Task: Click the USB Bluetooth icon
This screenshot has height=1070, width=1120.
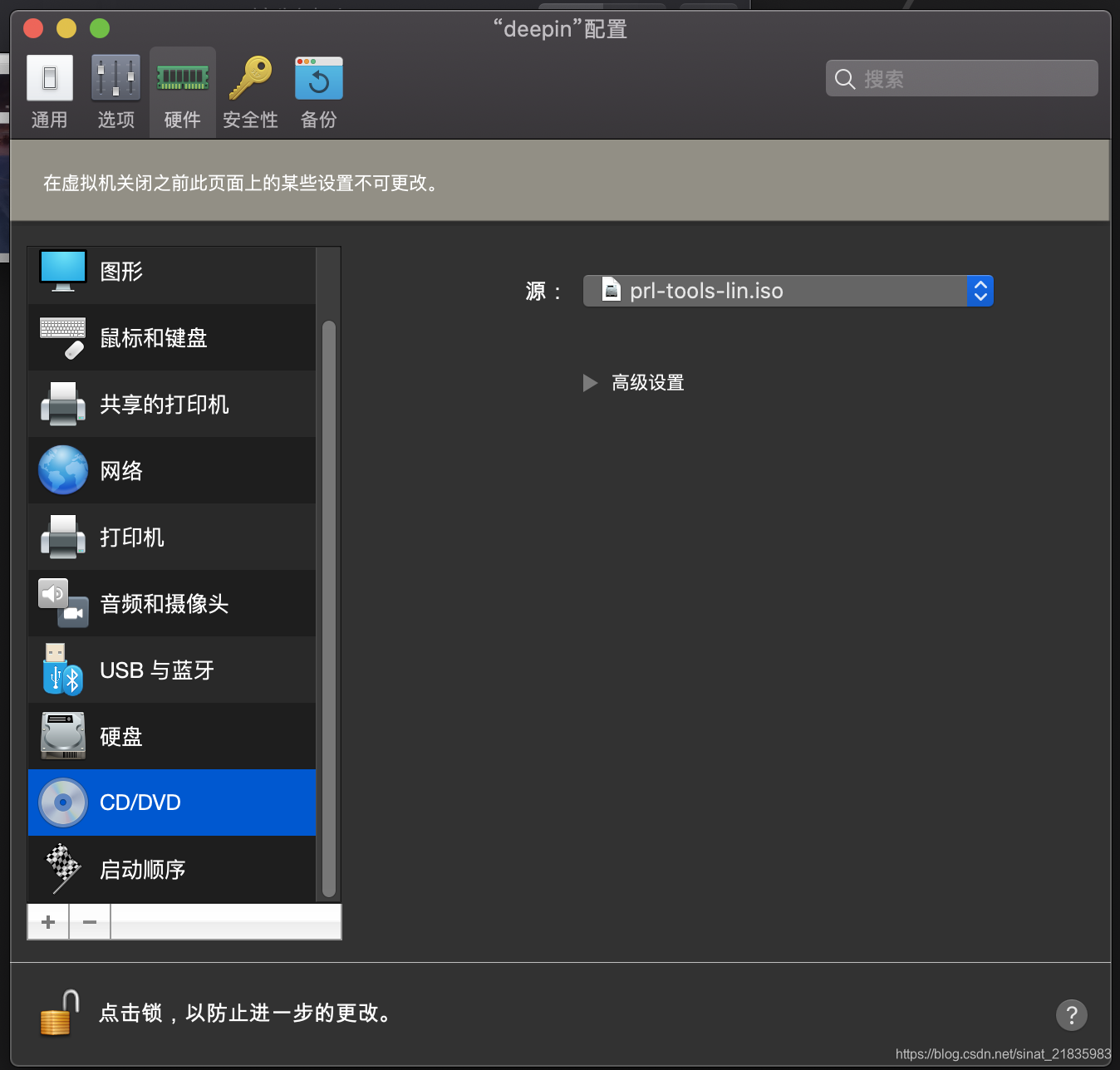Action: coord(63,670)
